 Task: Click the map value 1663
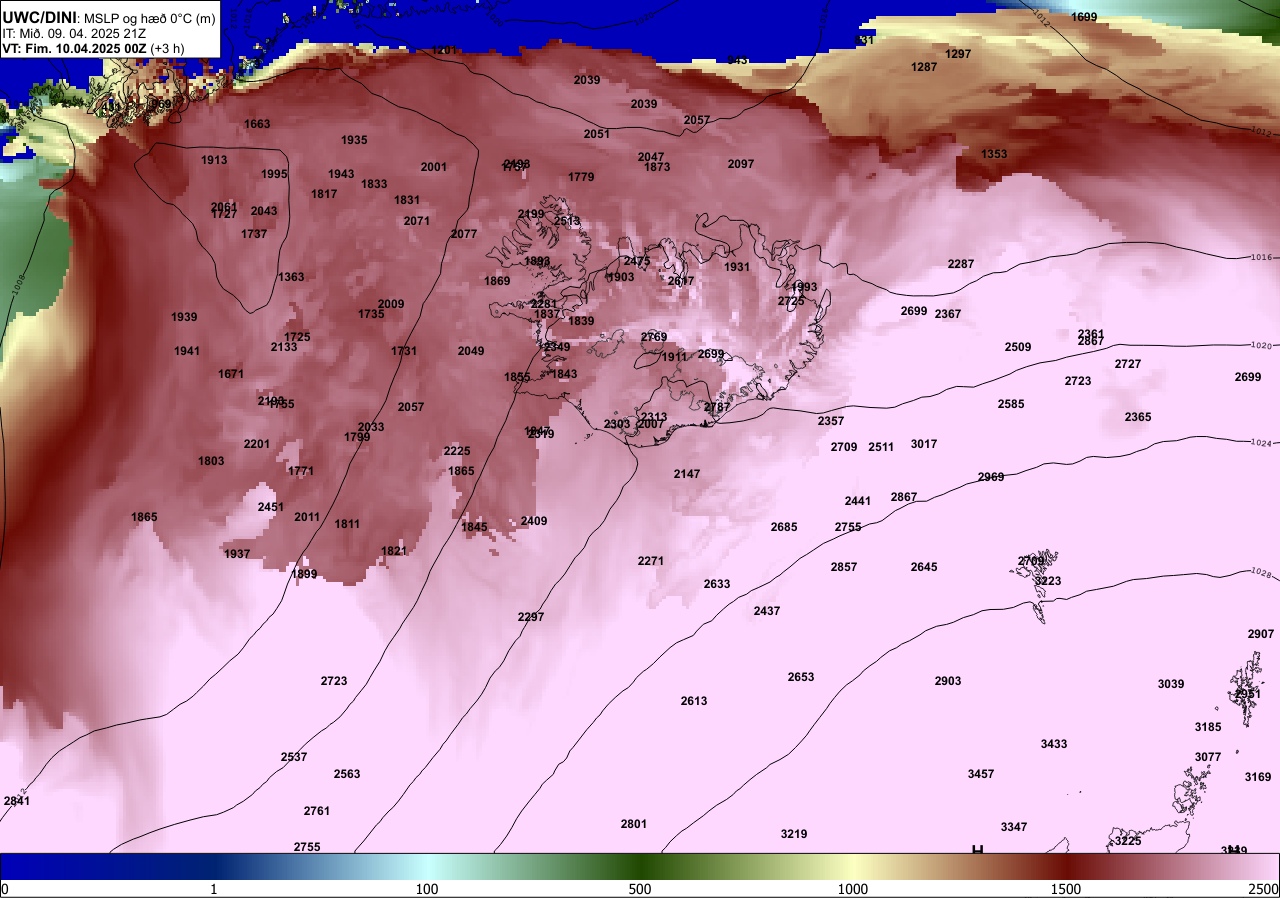257,124
